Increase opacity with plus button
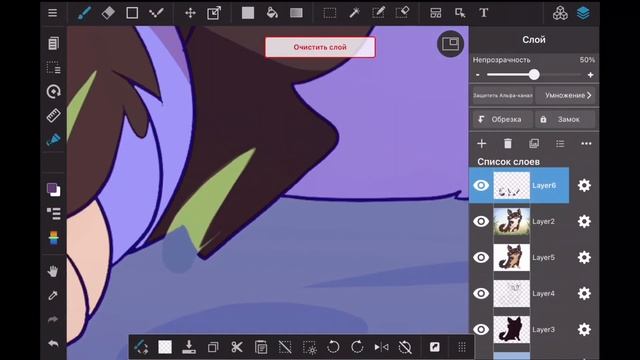This screenshot has height=360, width=640. pyautogui.click(x=590, y=75)
